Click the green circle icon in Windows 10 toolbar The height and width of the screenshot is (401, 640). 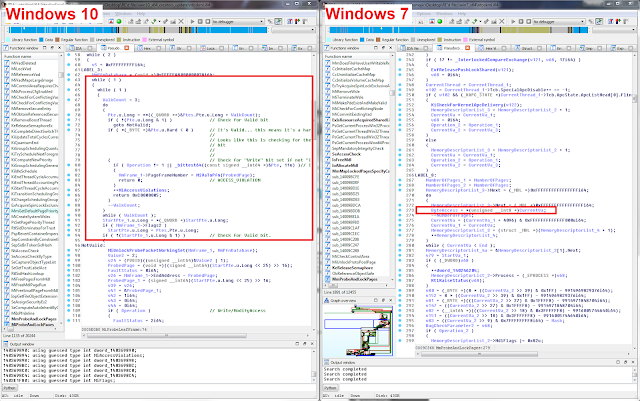[119, 21]
